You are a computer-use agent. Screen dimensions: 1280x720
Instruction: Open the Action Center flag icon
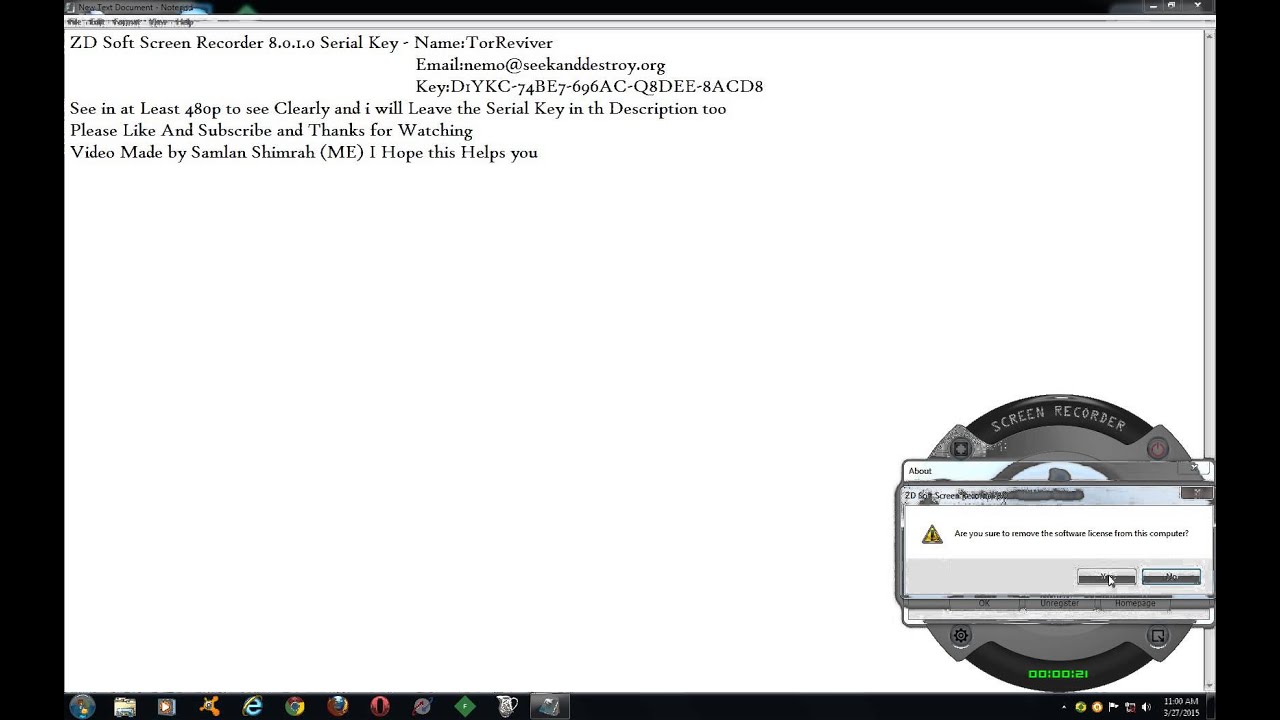click(x=1114, y=708)
